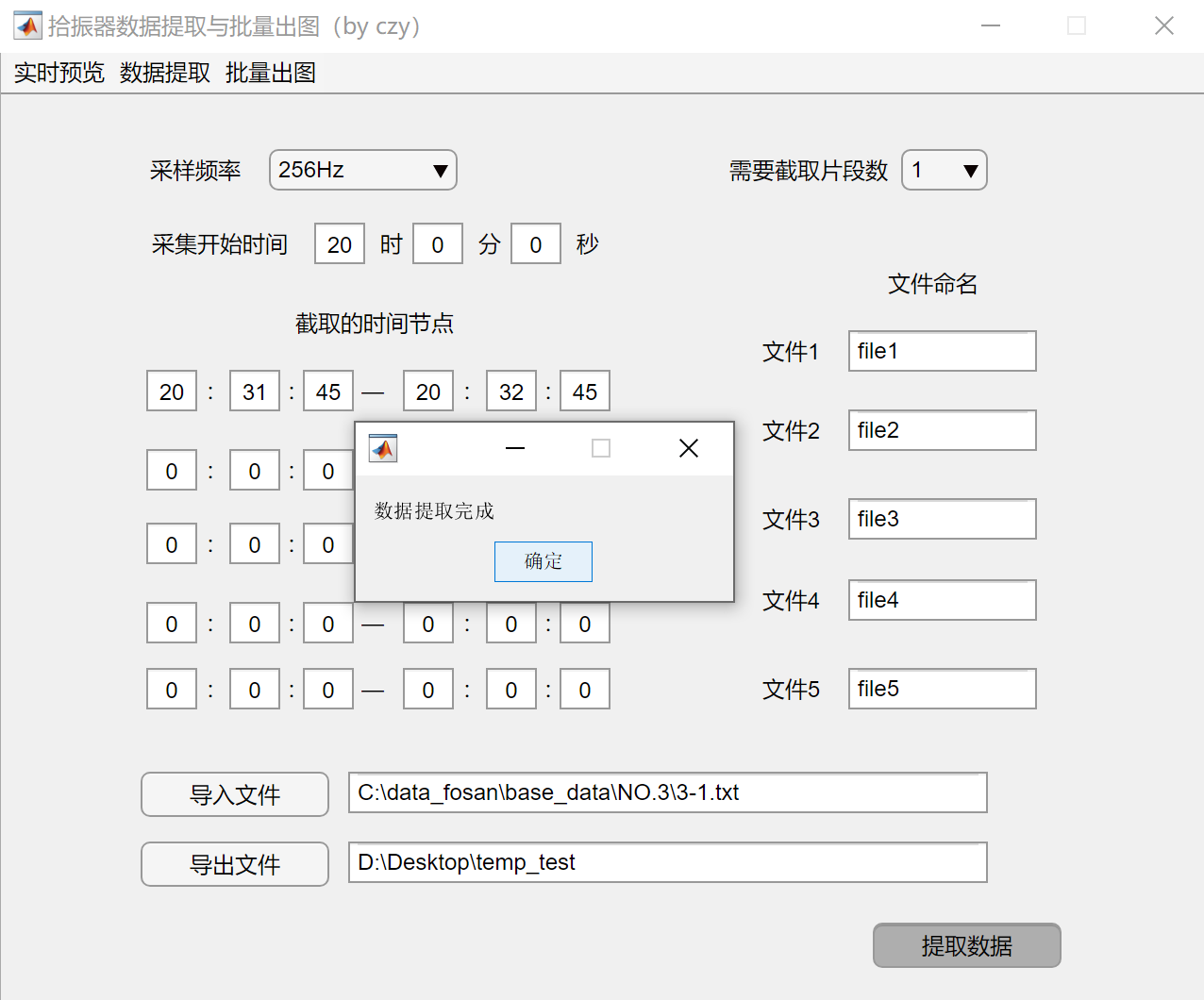Open the 采样频率 dropdown showing 256Hz
This screenshot has height=1000, width=1204.
[362, 170]
